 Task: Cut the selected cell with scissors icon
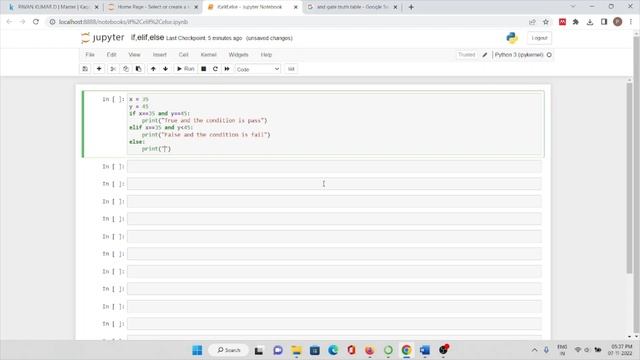coord(113,69)
